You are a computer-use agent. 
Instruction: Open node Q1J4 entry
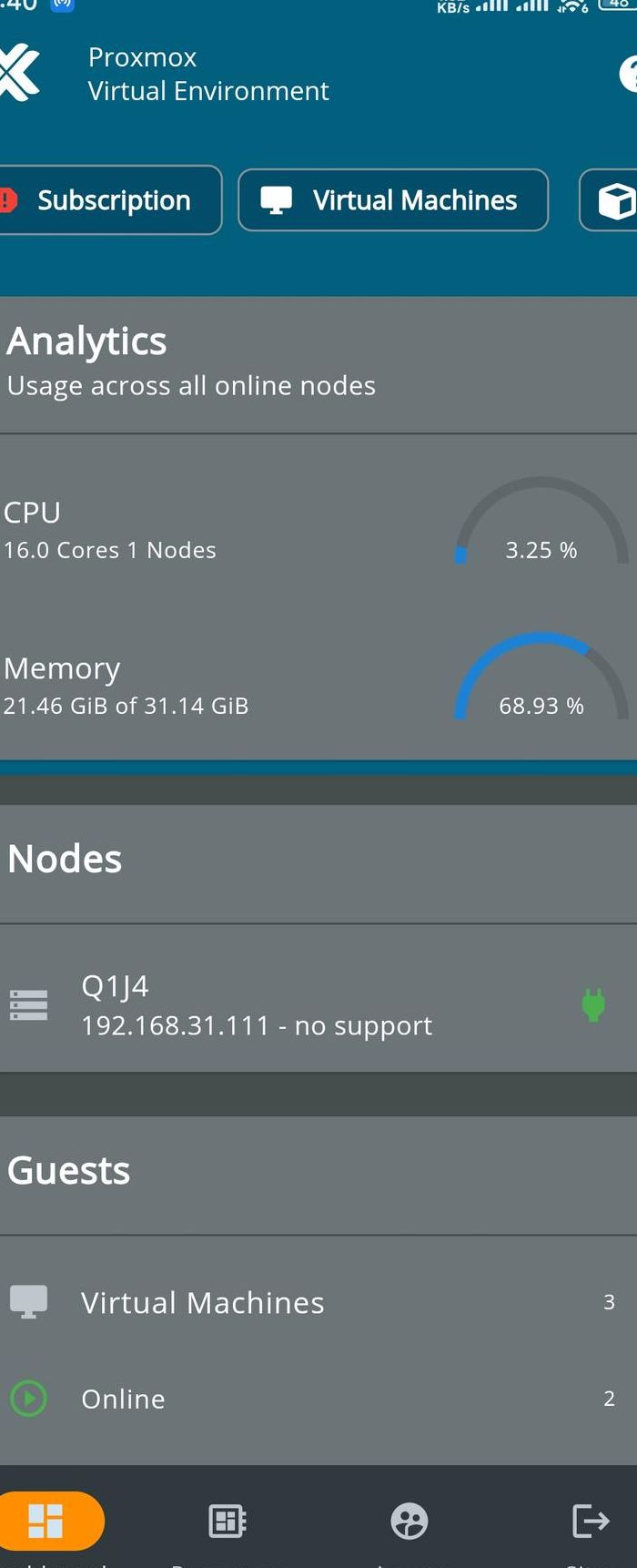click(318, 1005)
